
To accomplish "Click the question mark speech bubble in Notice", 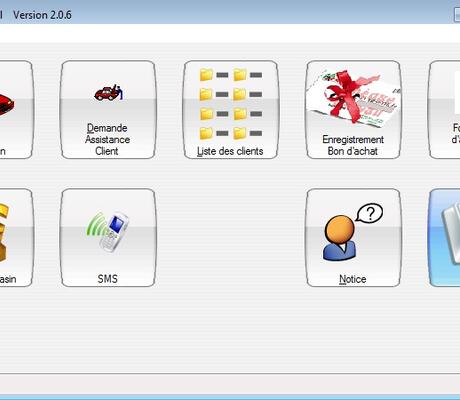I will 369,213.
